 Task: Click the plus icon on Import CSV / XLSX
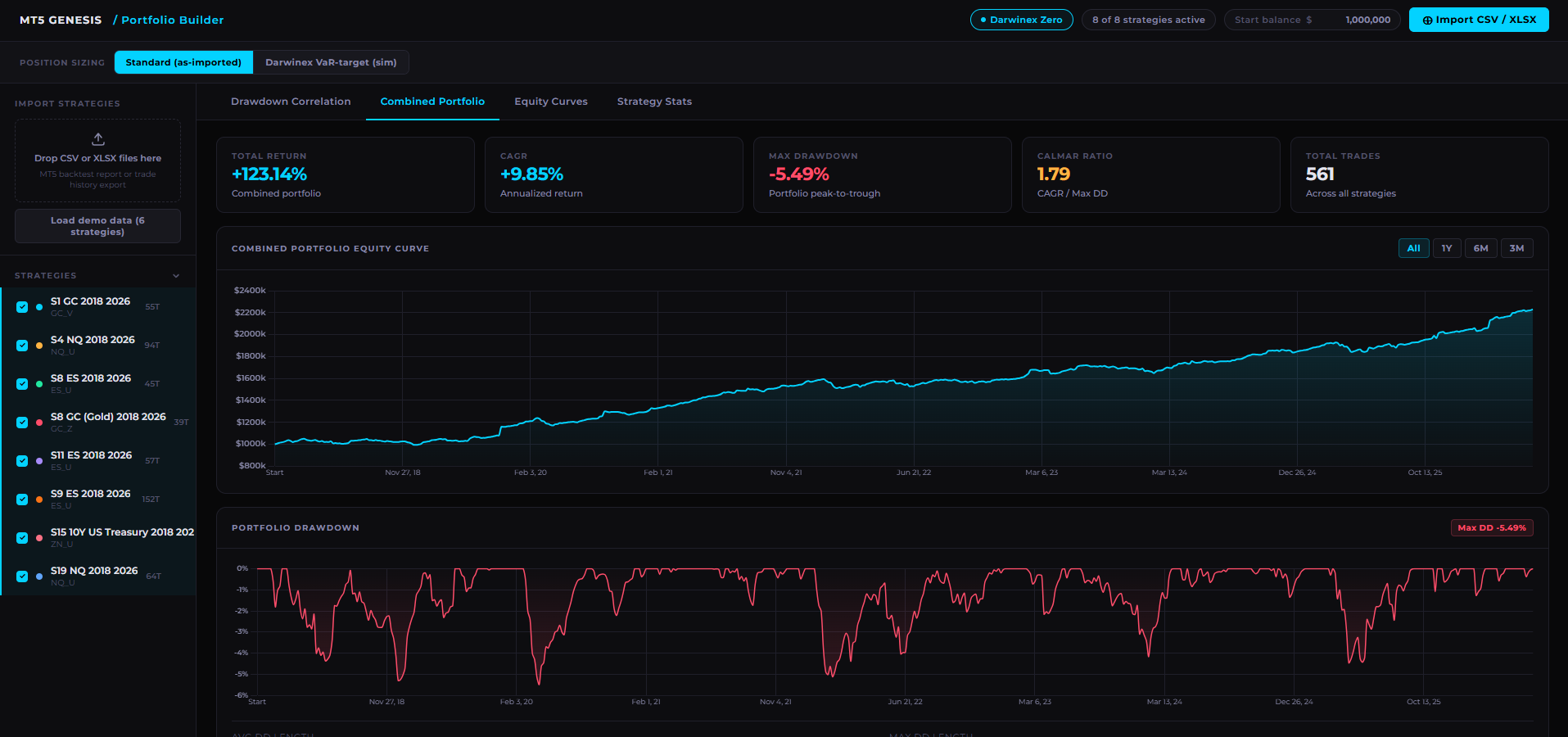point(1427,20)
